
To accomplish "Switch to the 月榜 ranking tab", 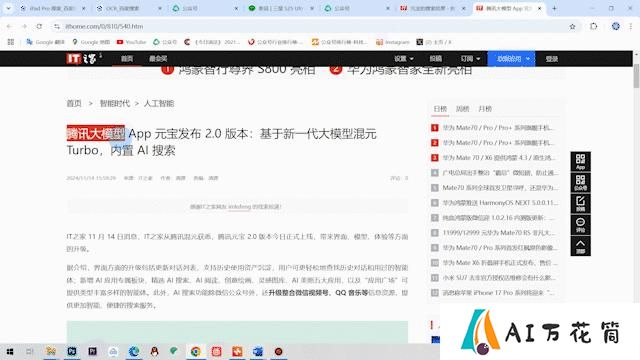I will (x=485, y=109).
